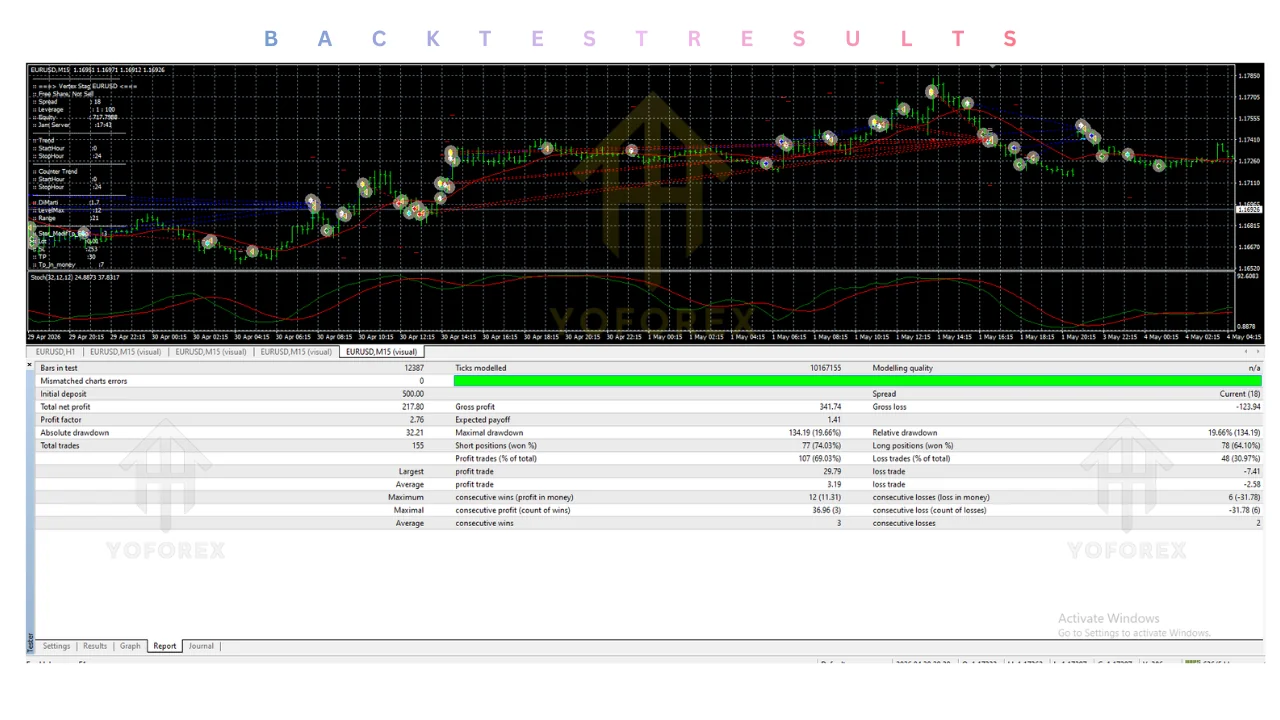Click Total net profit value 217.80
1280x720 pixels.
413,407
